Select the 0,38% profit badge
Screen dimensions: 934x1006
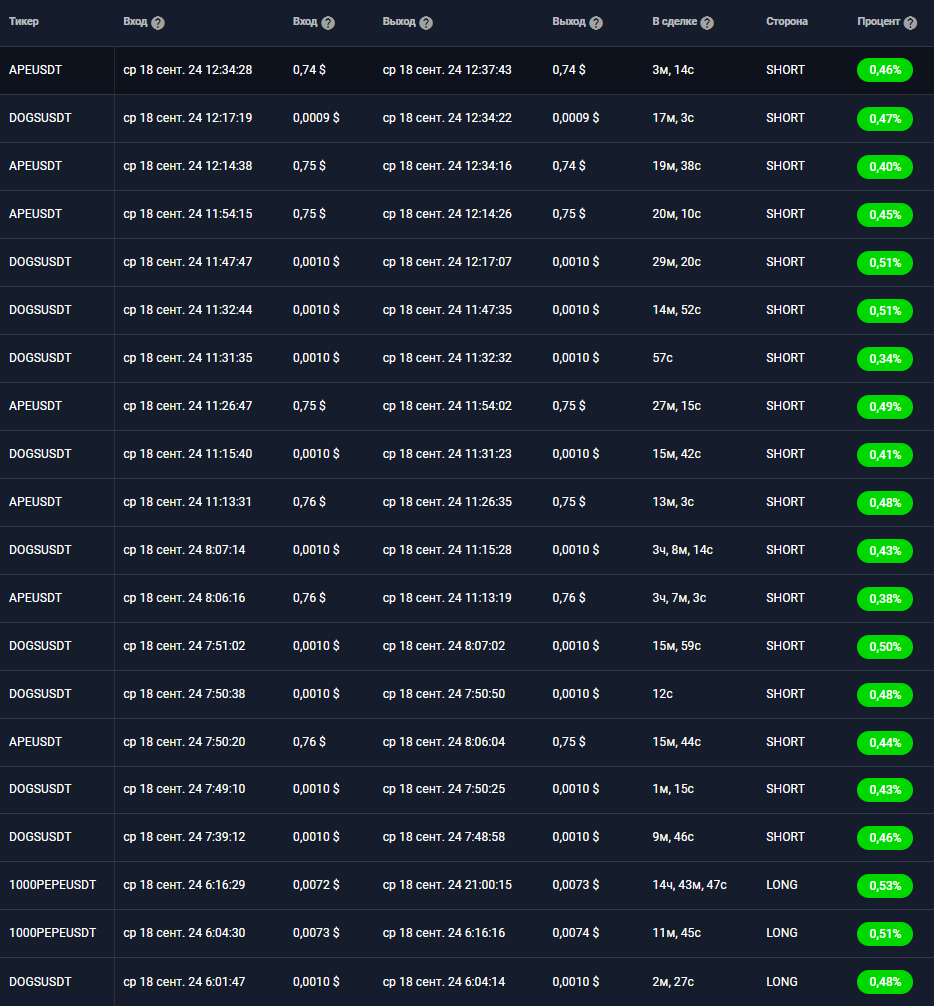tap(885, 599)
